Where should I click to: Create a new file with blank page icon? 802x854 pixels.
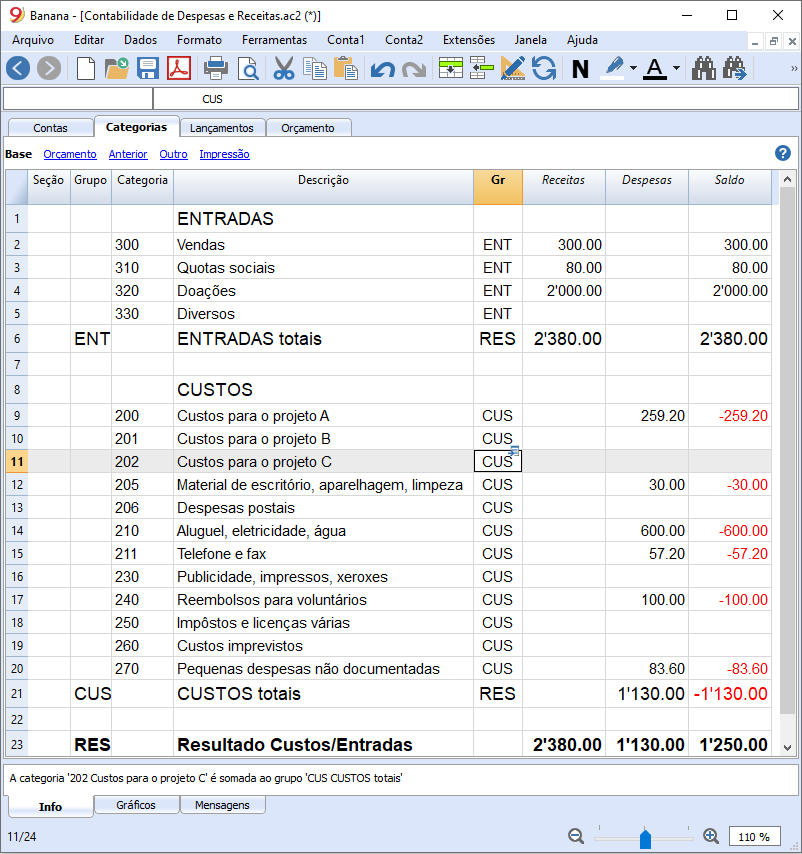[85, 69]
